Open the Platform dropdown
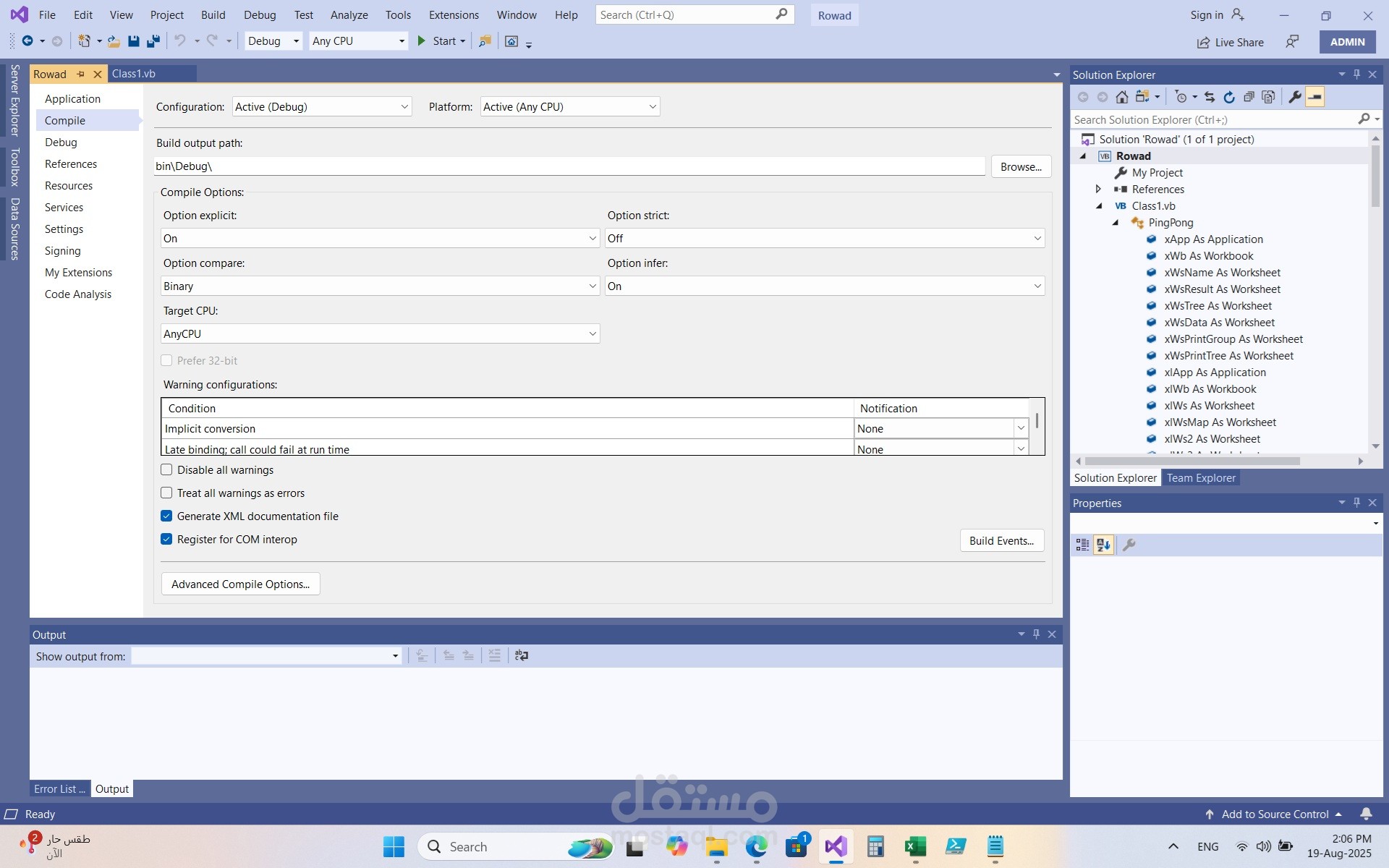The image size is (1389, 868). point(570,106)
